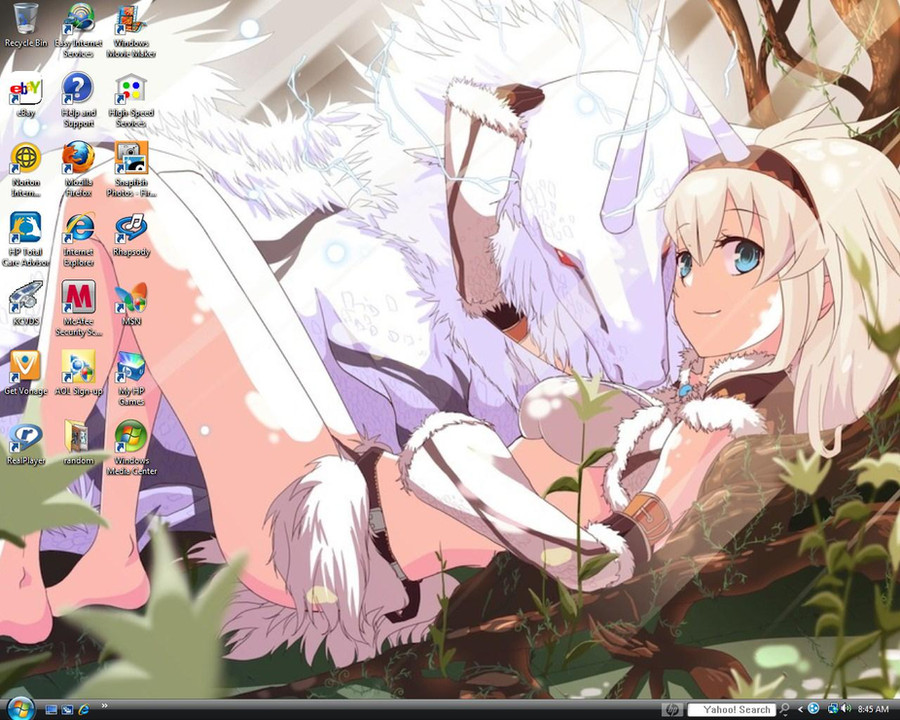
Task: Open the Recycle Bin icon
Action: click(x=25, y=25)
